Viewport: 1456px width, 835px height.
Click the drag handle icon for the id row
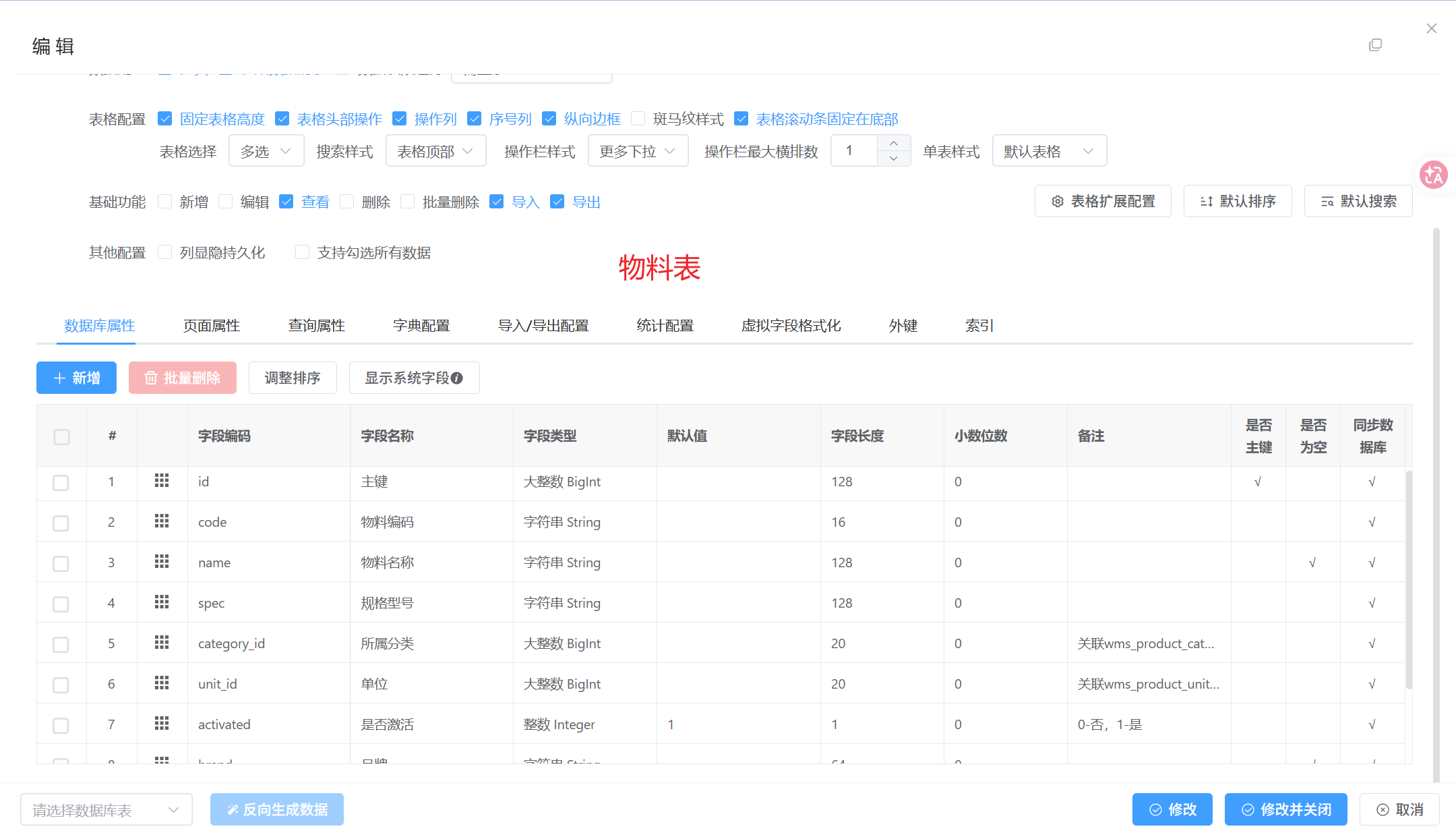162,481
